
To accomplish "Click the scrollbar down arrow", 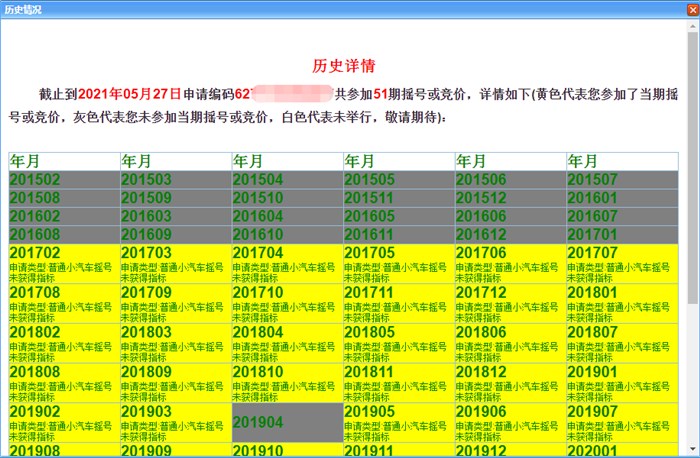I will tap(692, 450).
